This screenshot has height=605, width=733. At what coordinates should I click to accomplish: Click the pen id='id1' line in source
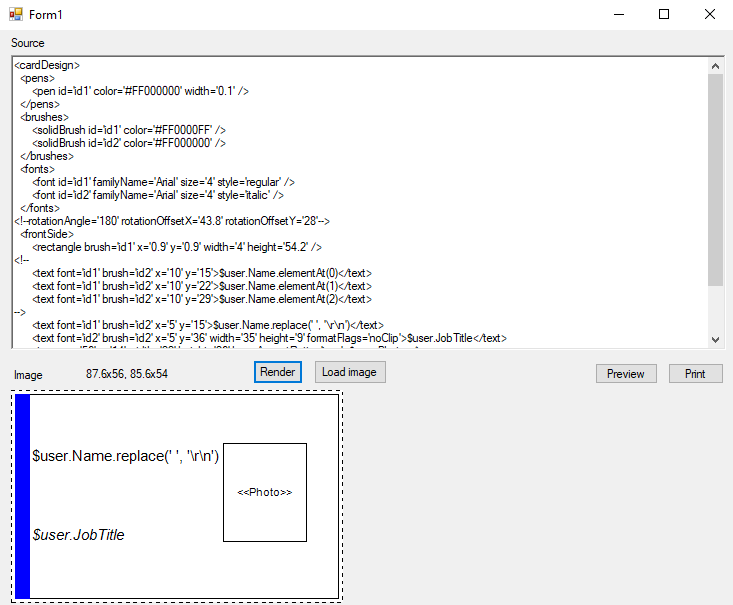tap(140, 91)
